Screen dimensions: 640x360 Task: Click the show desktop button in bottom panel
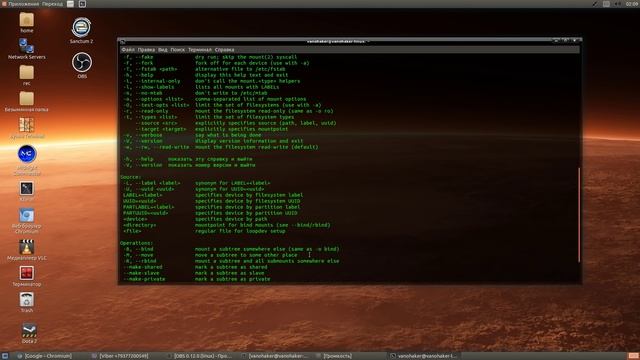click(4, 356)
